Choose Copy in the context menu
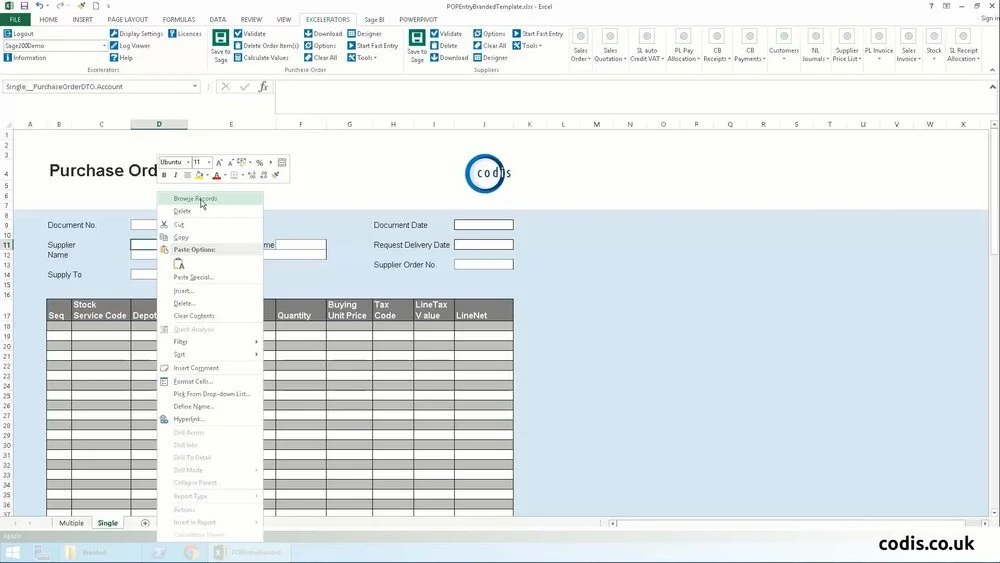This screenshot has width=1000, height=563. click(x=210, y=237)
